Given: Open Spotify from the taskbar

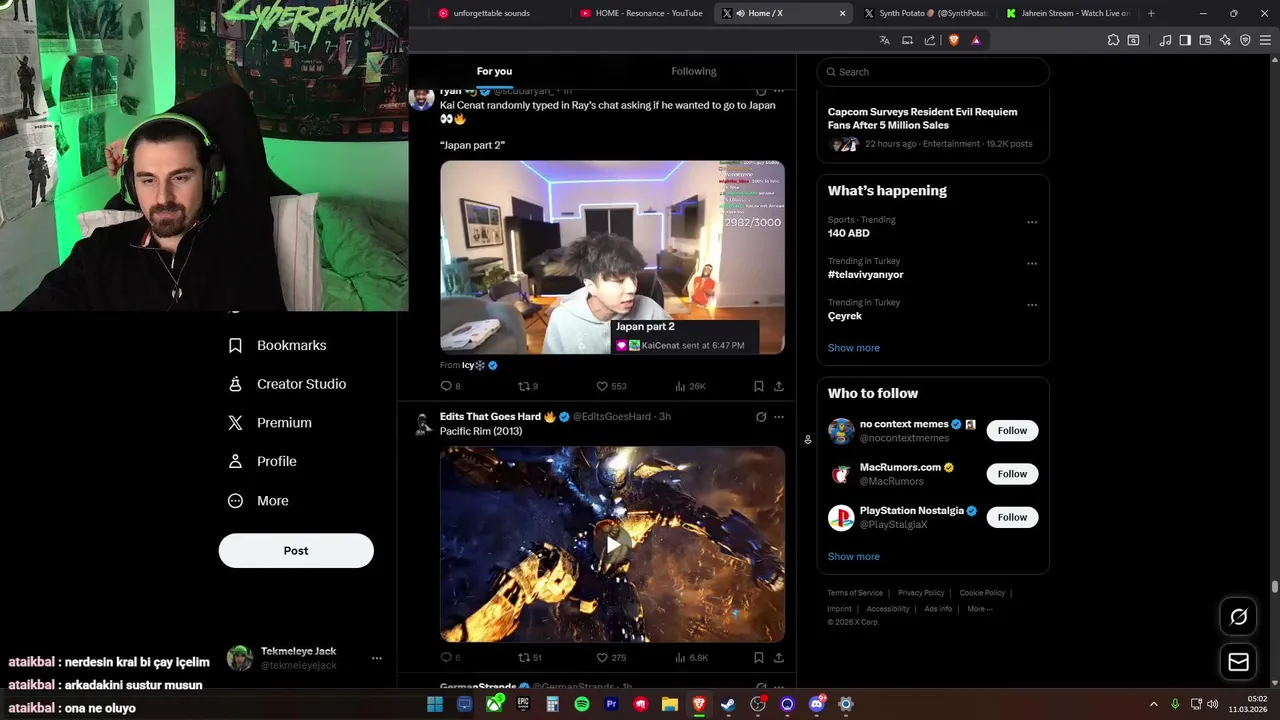Looking at the screenshot, I should point(582,704).
